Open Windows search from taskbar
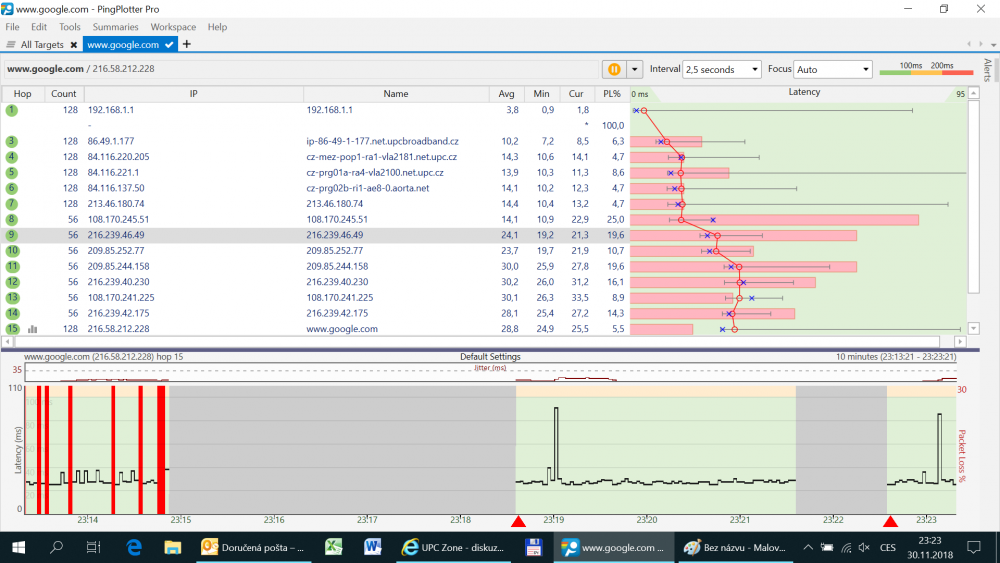Viewport: 1000px width, 563px height. (x=56, y=547)
